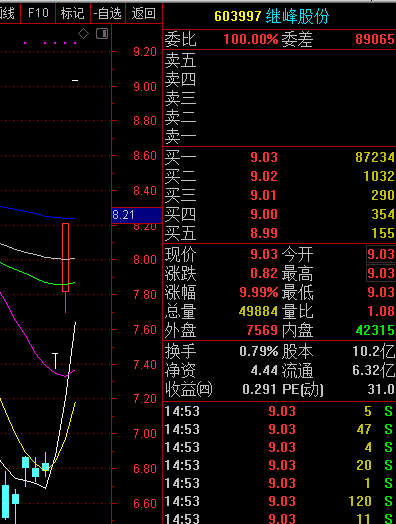This screenshot has width=396, height=524.
Task: Click the 现价 value 9.03
Action: pyautogui.click(x=264, y=255)
